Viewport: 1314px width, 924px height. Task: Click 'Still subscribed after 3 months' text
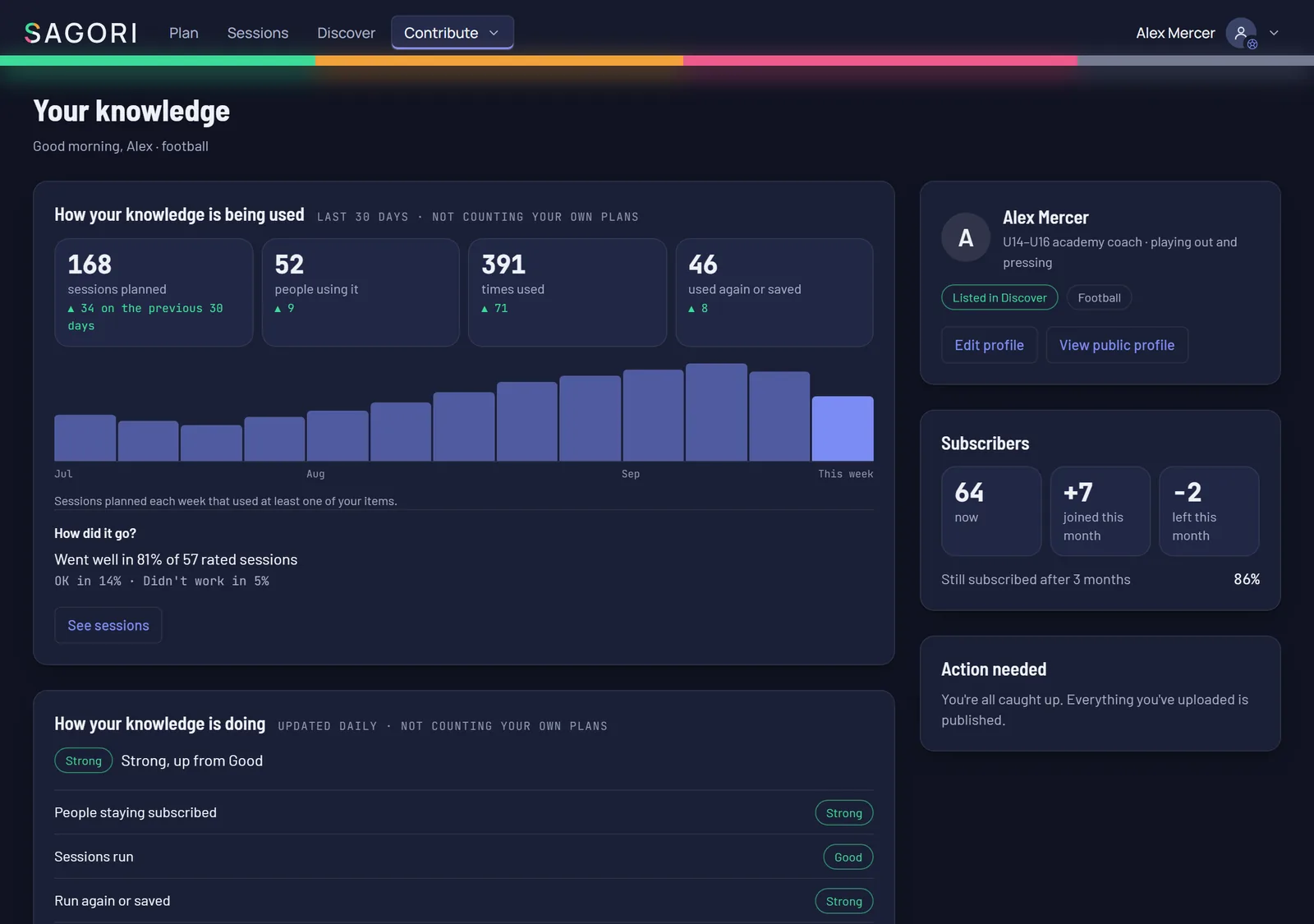click(x=1036, y=579)
